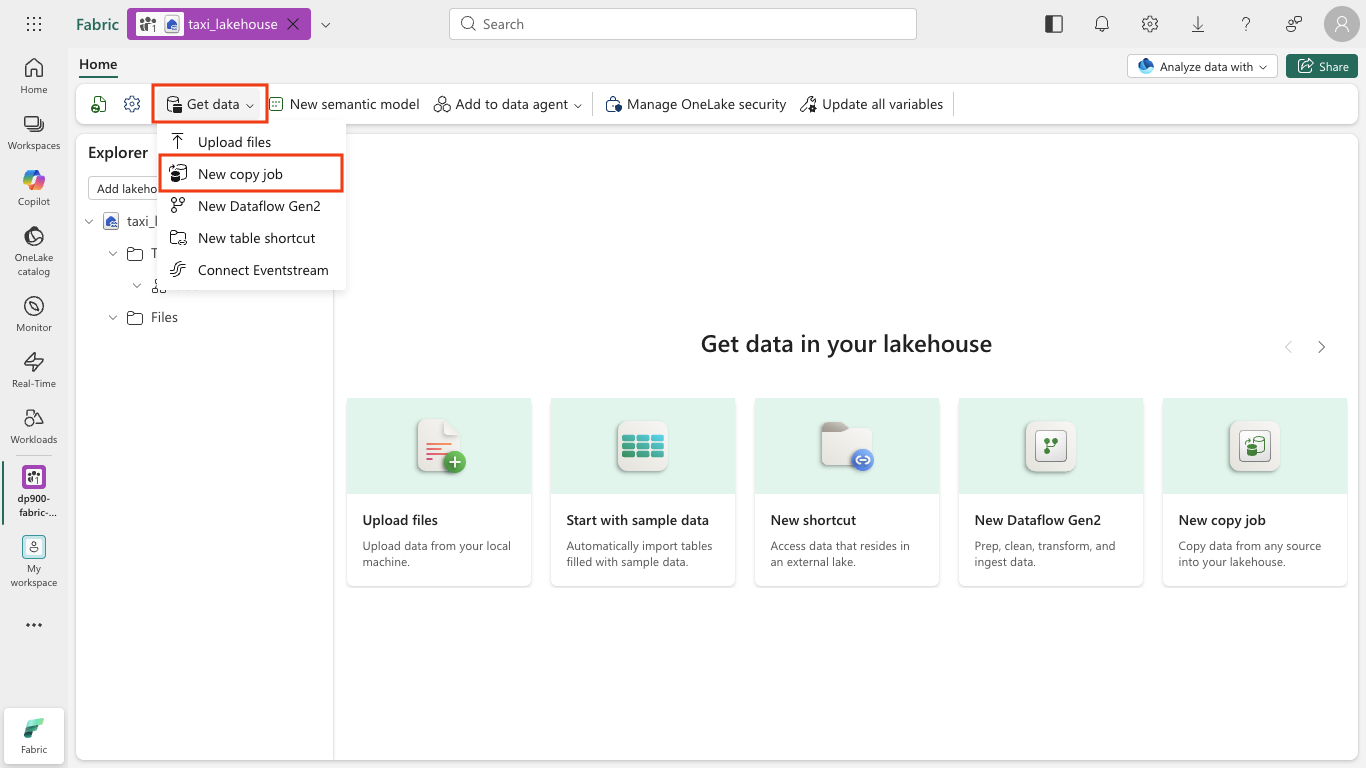Open the user account avatar
1366x768 pixels.
tap(1341, 24)
